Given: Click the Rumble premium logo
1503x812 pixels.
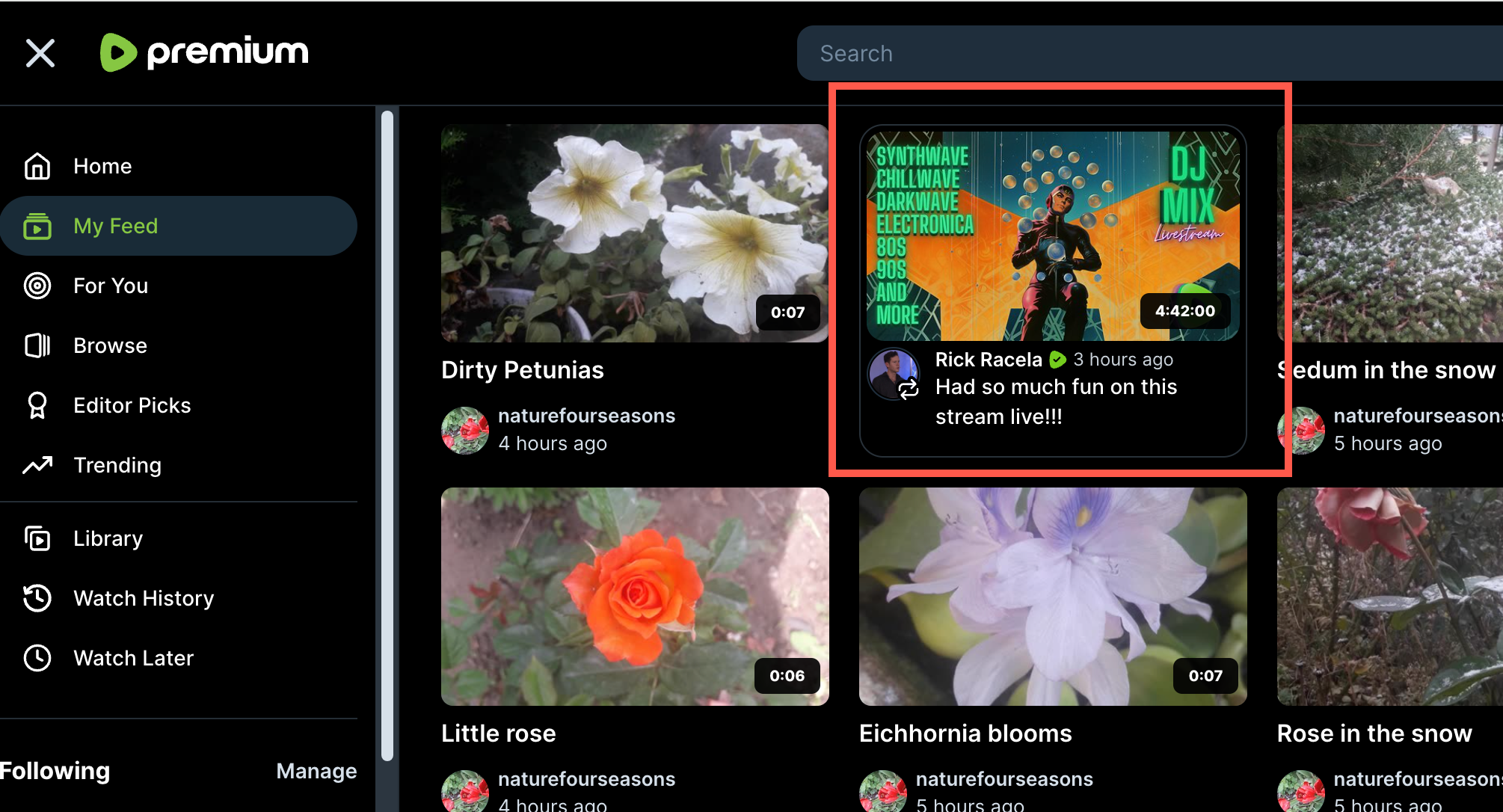Looking at the screenshot, I should click(204, 52).
